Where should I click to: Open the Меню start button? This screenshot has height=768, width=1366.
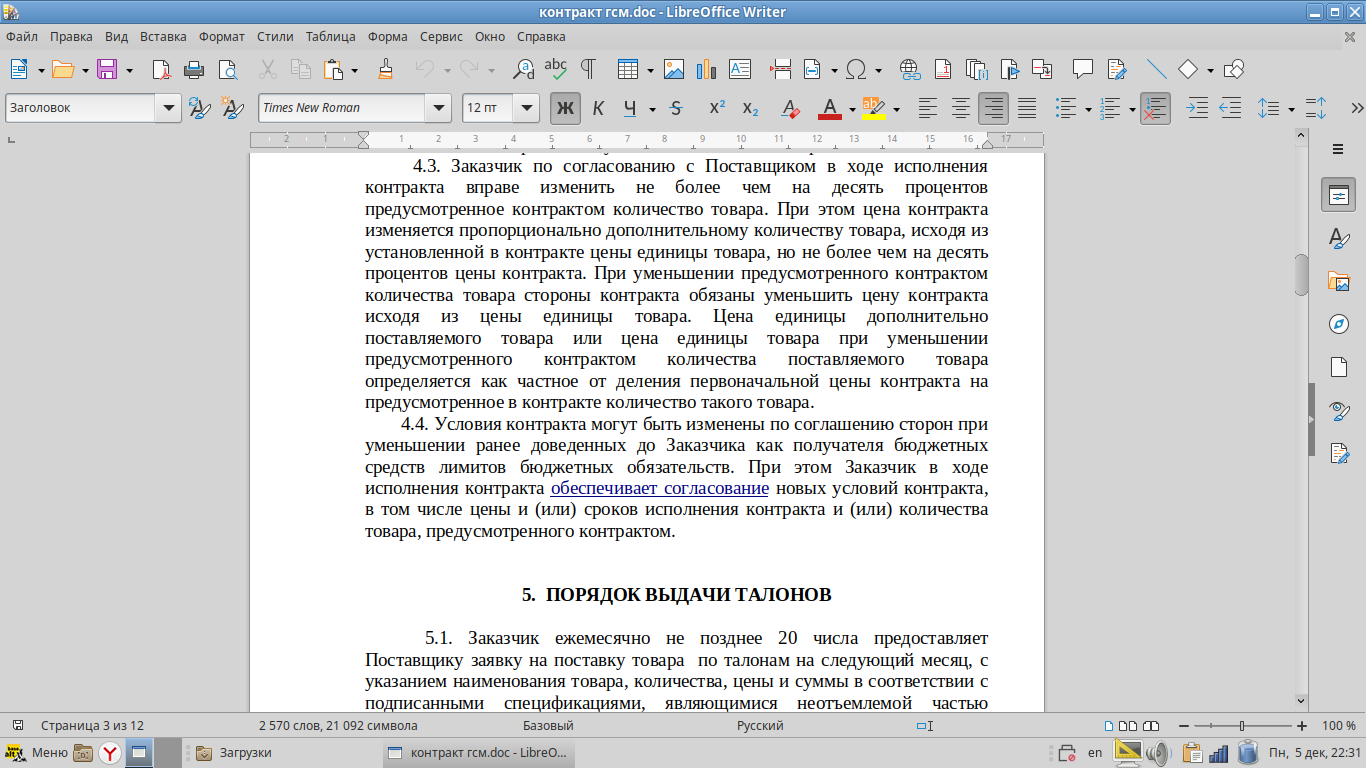[x=37, y=752]
